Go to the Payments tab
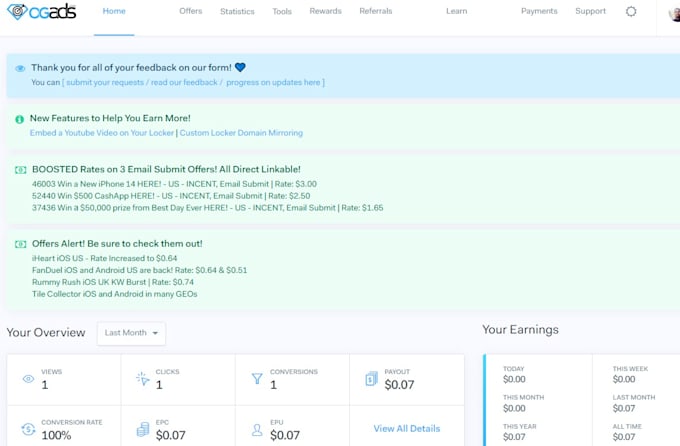This screenshot has height=446, width=680. [539, 12]
